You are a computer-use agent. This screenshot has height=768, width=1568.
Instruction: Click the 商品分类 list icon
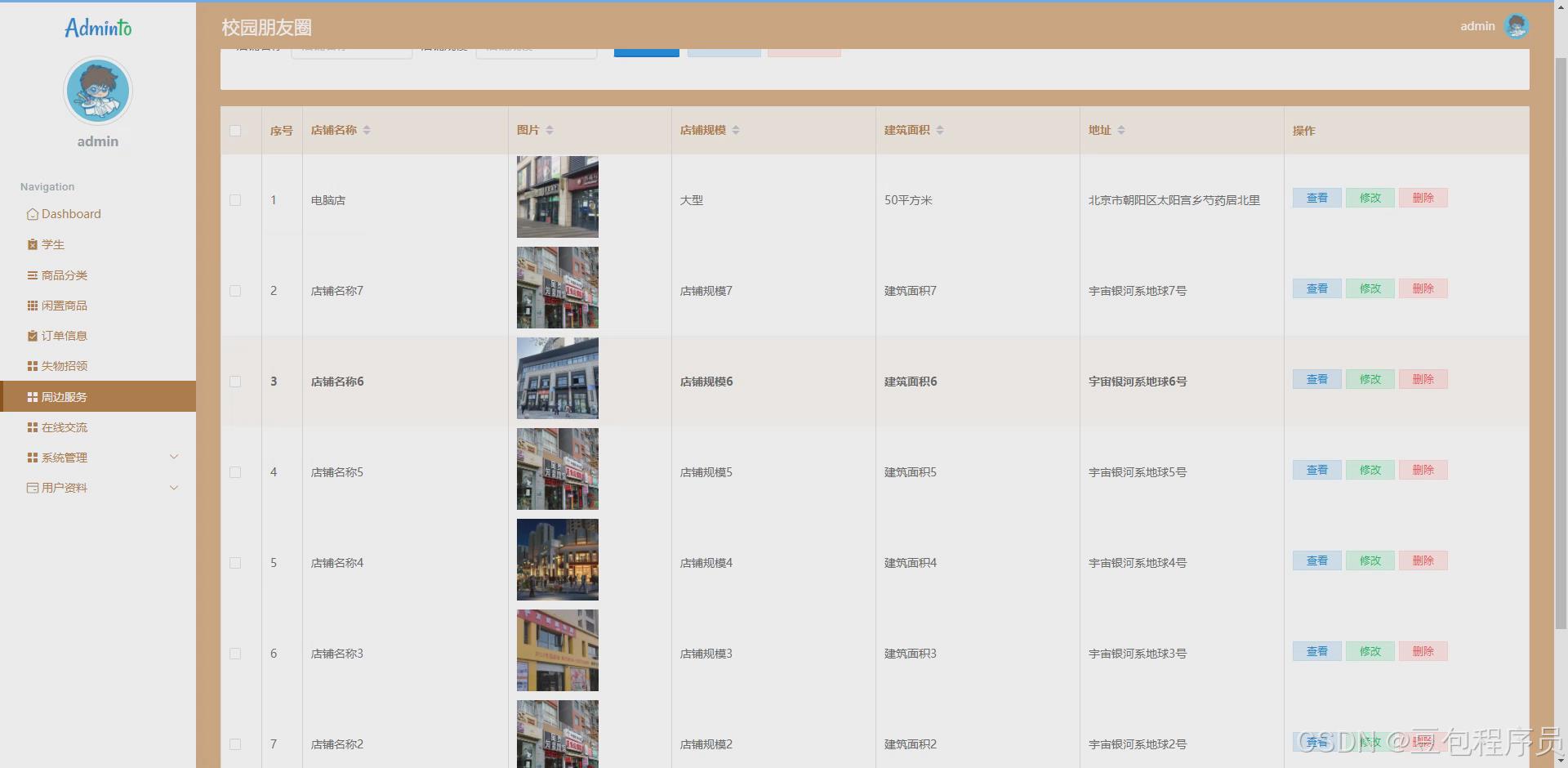click(33, 275)
